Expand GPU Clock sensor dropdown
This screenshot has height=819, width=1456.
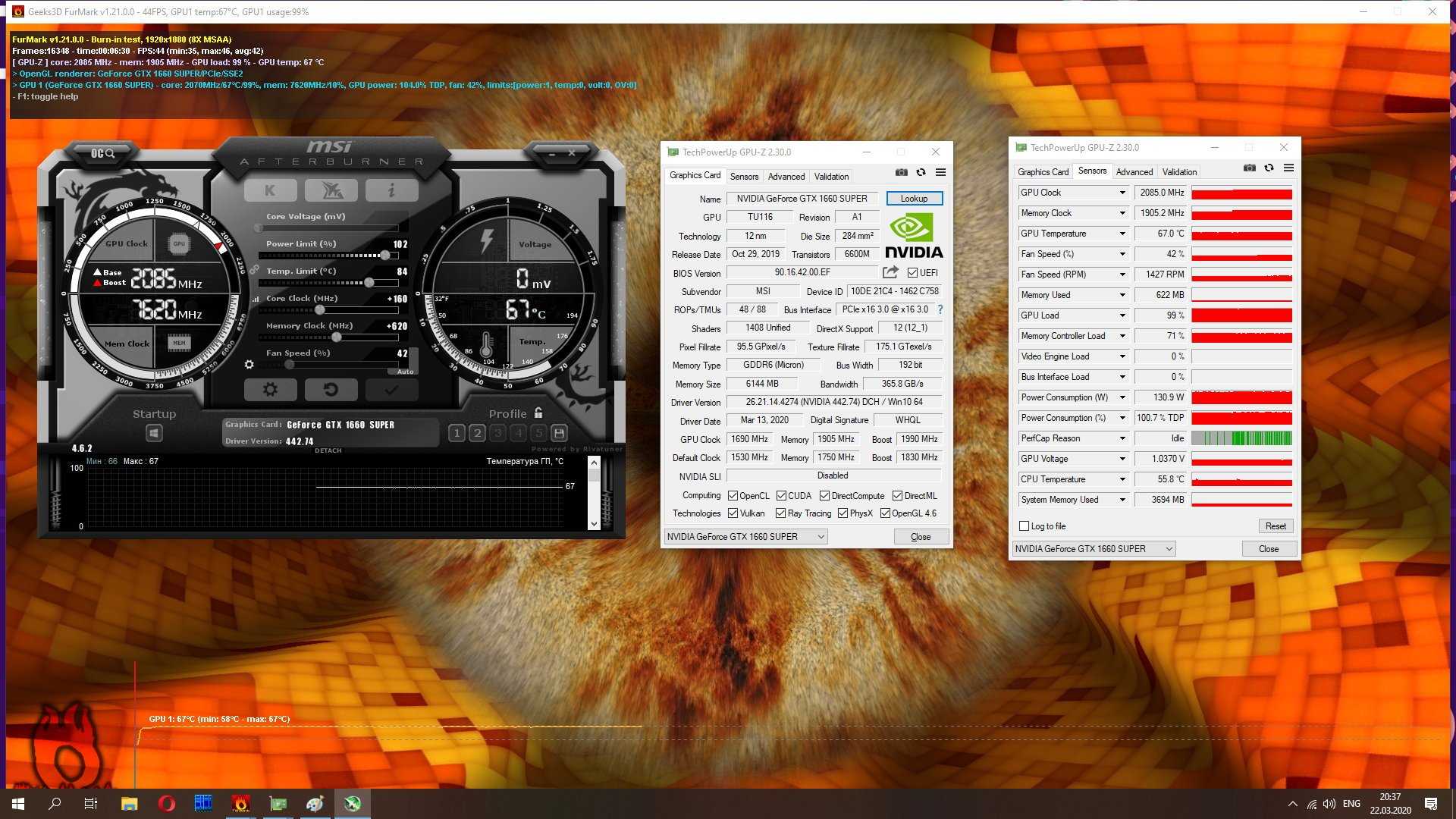pyautogui.click(x=1122, y=193)
